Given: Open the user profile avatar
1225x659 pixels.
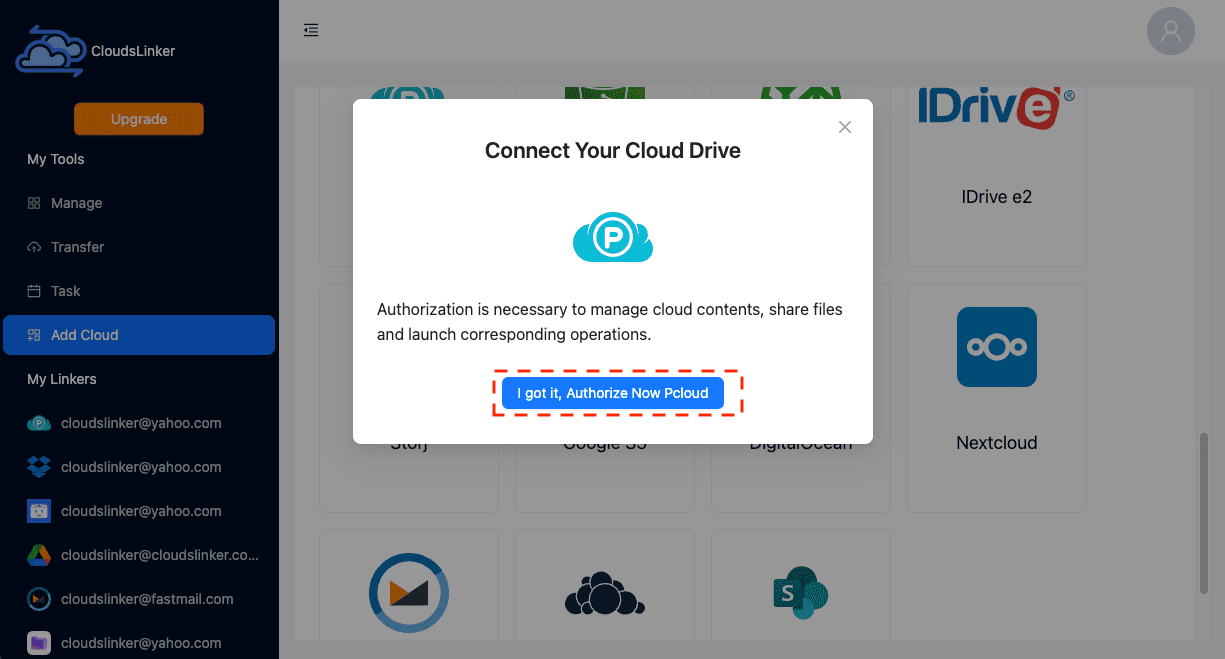Looking at the screenshot, I should tap(1171, 32).
